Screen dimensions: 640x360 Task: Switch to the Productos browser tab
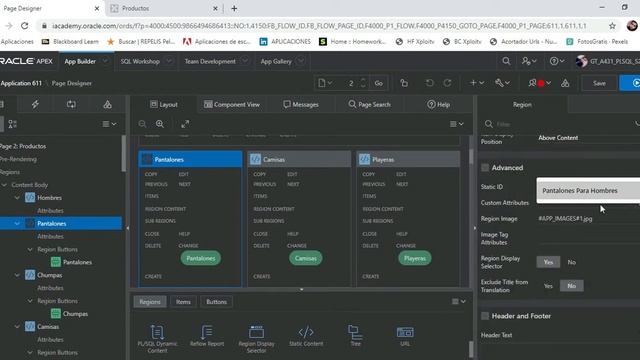point(163,8)
